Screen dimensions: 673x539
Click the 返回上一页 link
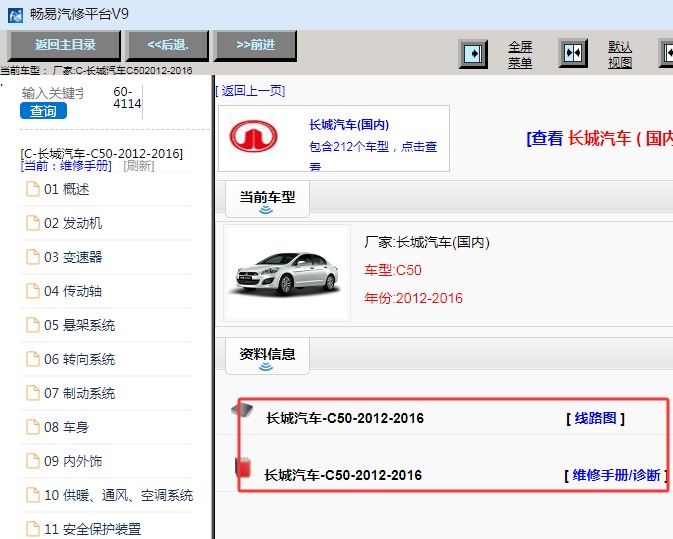pyautogui.click(x=250, y=91)
